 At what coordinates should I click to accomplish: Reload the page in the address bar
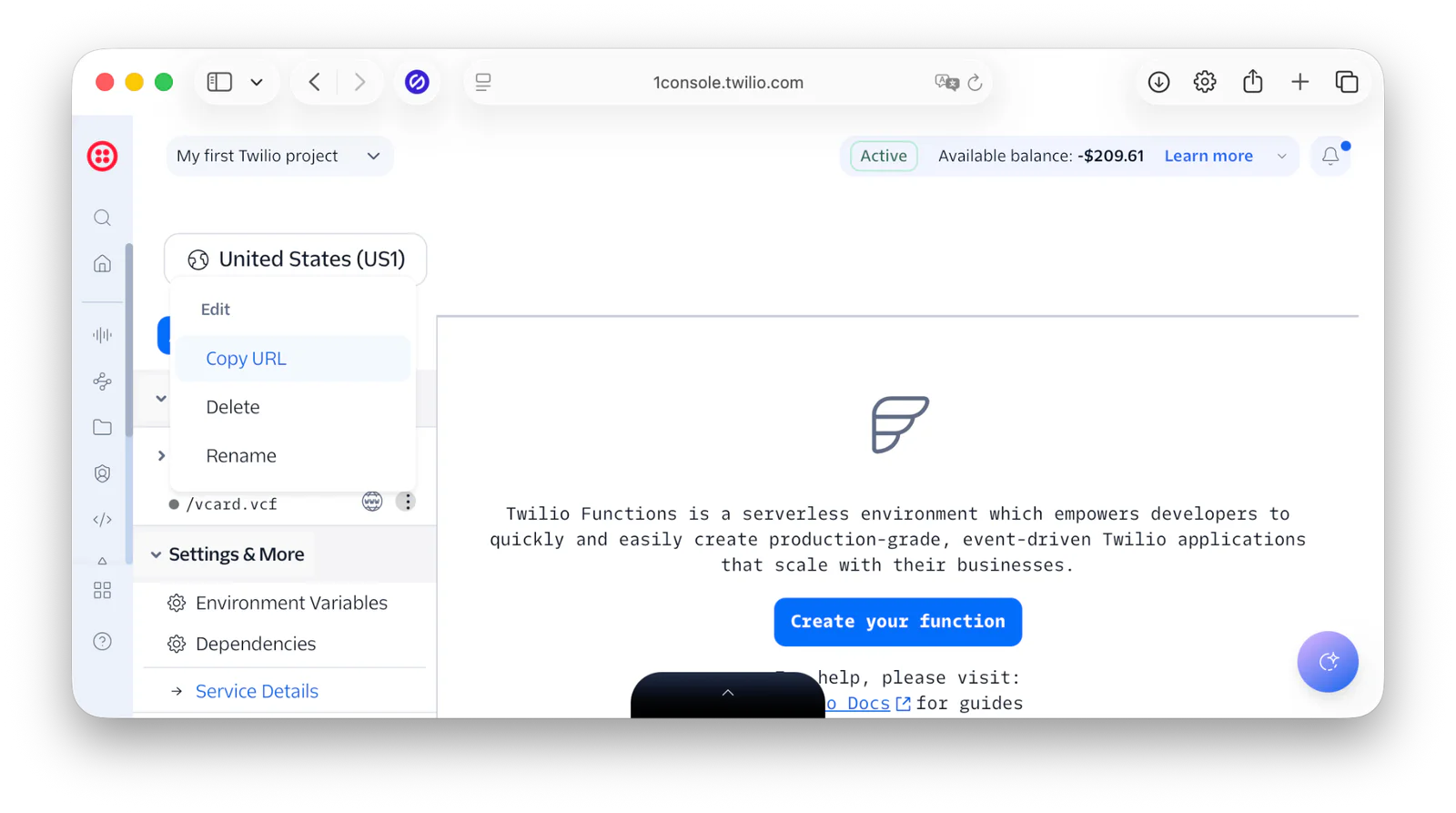975,82
